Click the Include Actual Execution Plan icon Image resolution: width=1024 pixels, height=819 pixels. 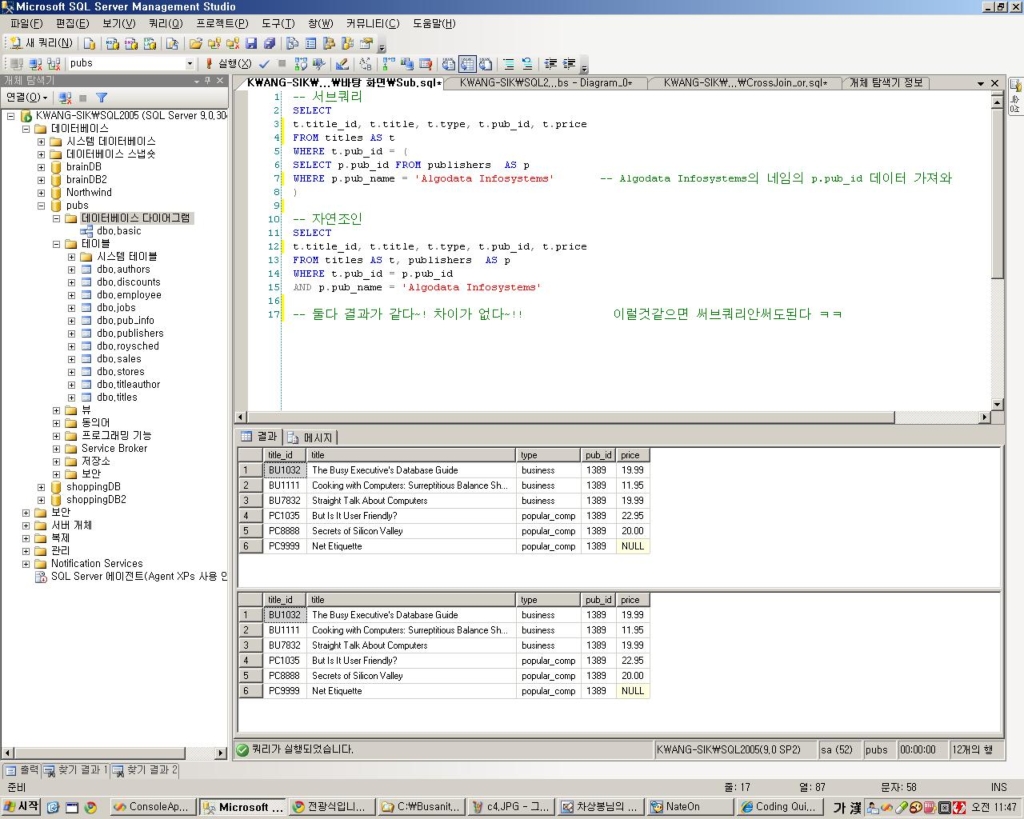tap(389, 63)
